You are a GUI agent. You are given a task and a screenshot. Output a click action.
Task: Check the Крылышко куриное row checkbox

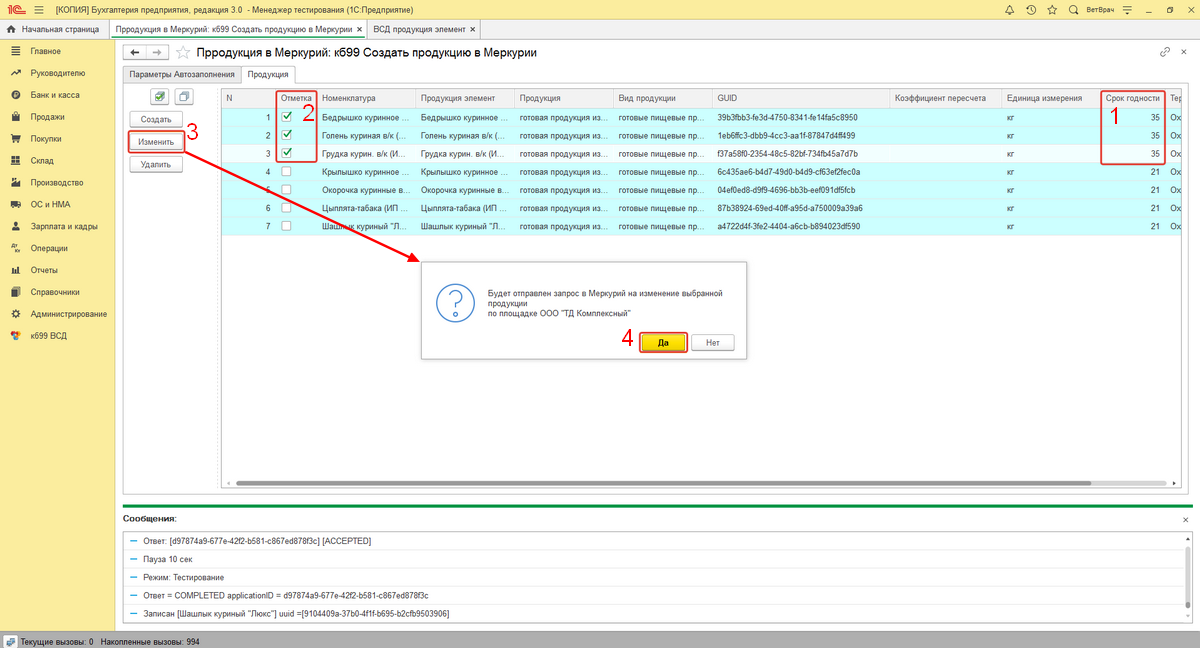pyautogui.click(x=287, y=172)
